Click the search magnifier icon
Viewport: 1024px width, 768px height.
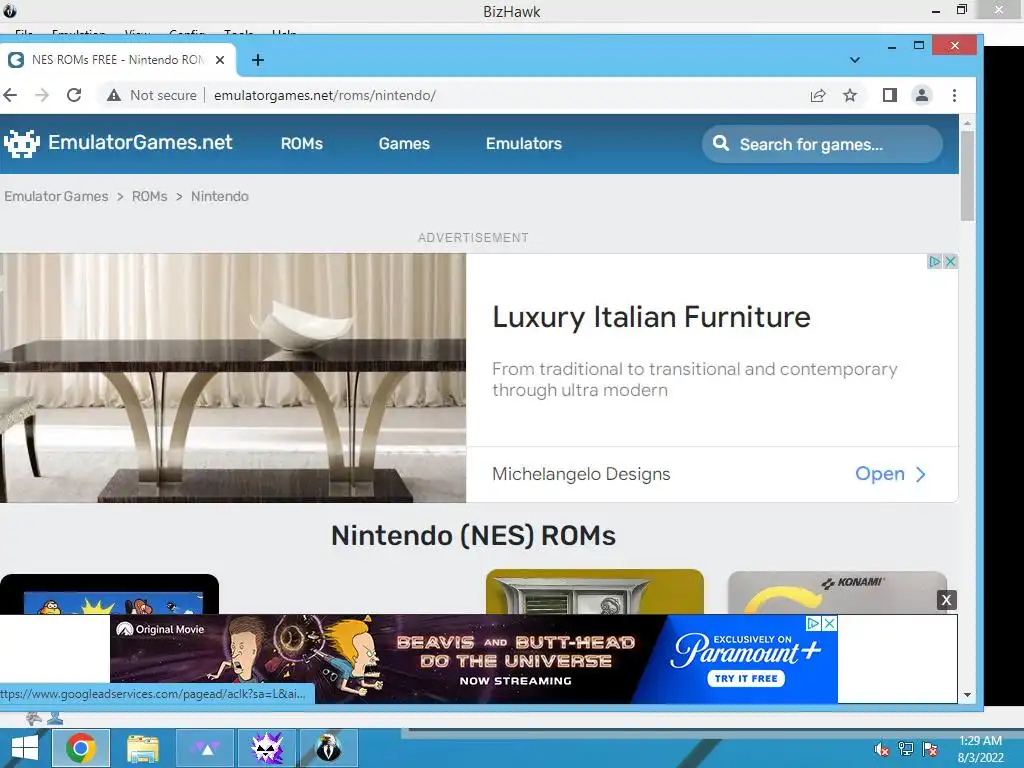[721, 144]
